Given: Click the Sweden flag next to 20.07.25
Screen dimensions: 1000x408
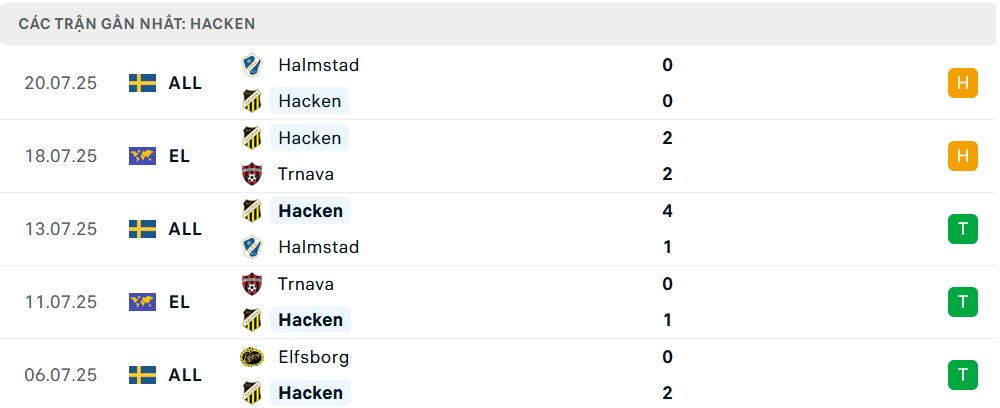Looking at the screenshot, I should tap(142, 83).
